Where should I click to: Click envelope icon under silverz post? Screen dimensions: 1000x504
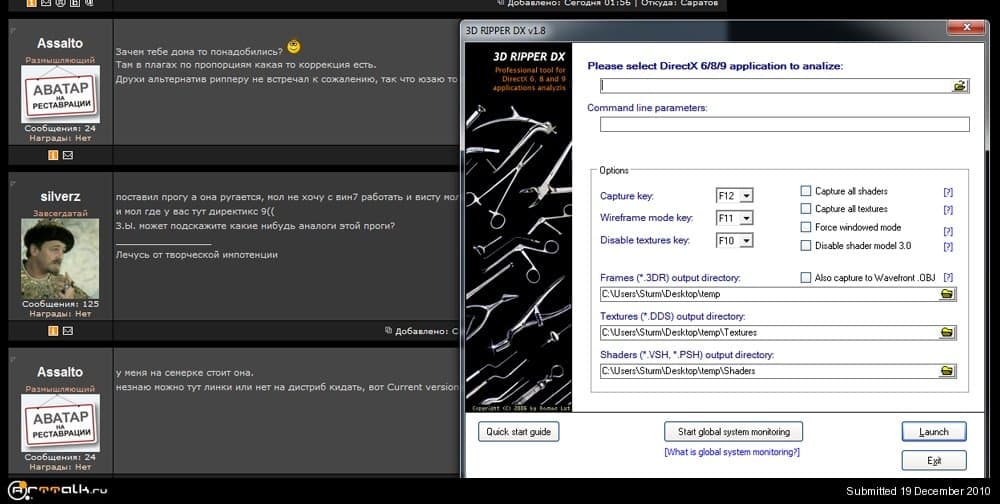point(68,330)
